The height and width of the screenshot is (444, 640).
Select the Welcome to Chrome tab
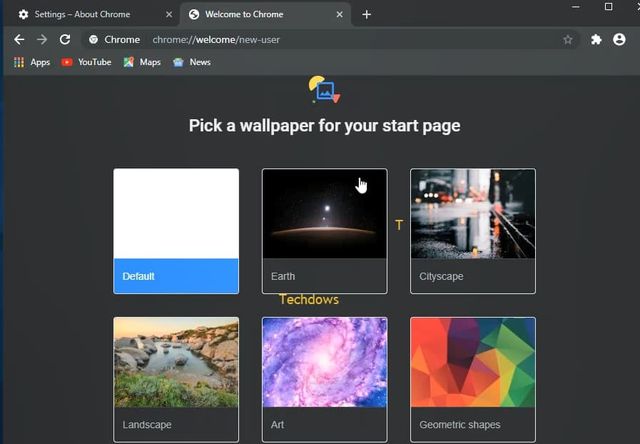255,15
